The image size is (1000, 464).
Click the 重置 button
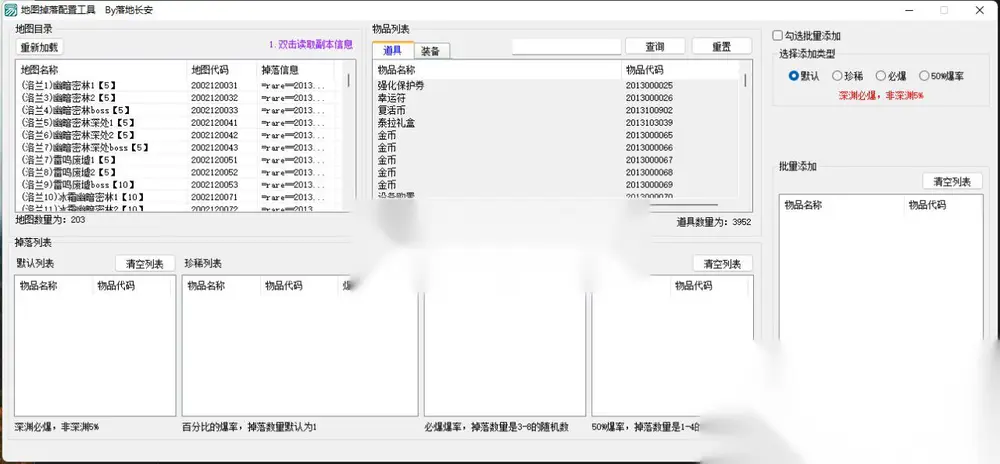722,47
